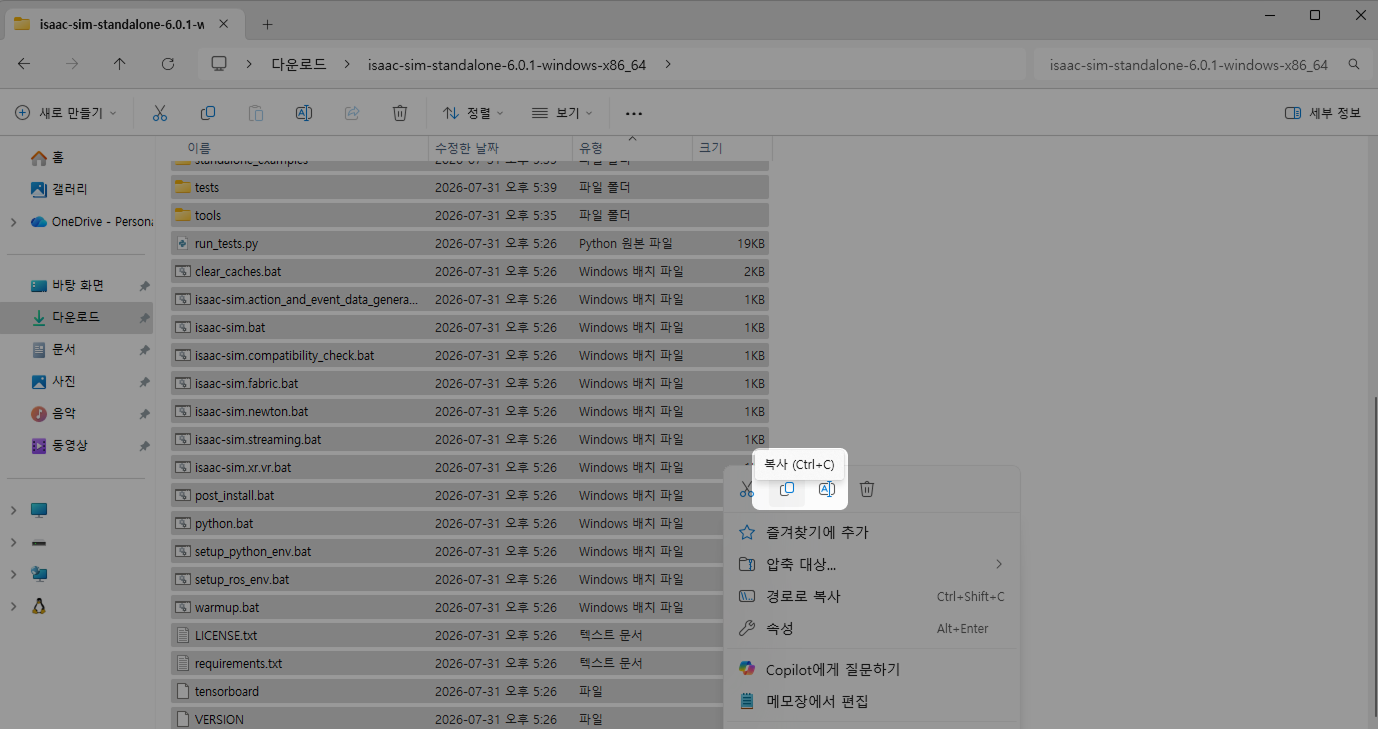This screenshot has width=1378, height=729.
Task: Click the This PC monitor icon in the address bar
Action: pos(219,64)
